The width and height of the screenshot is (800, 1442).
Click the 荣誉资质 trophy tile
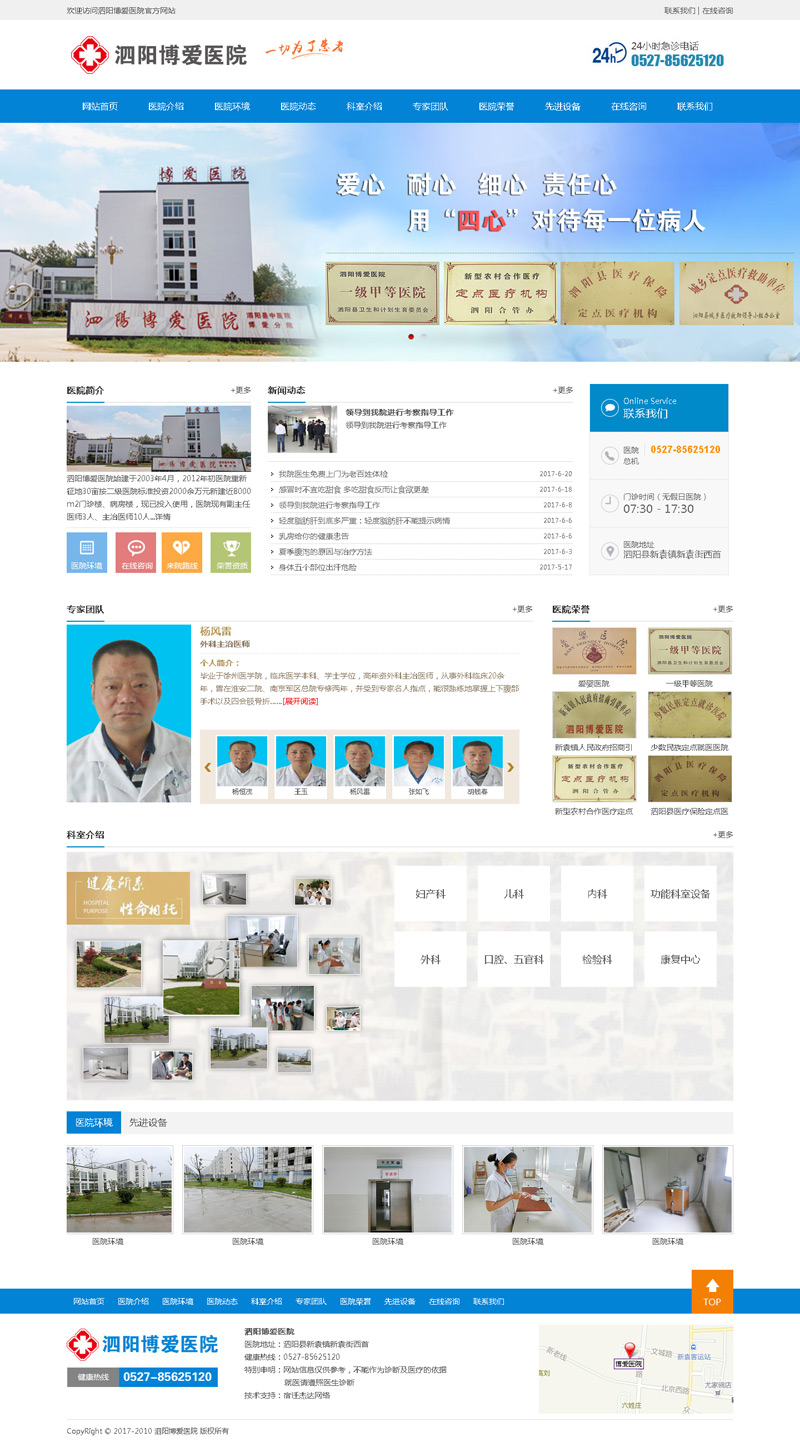pos(231,552)
